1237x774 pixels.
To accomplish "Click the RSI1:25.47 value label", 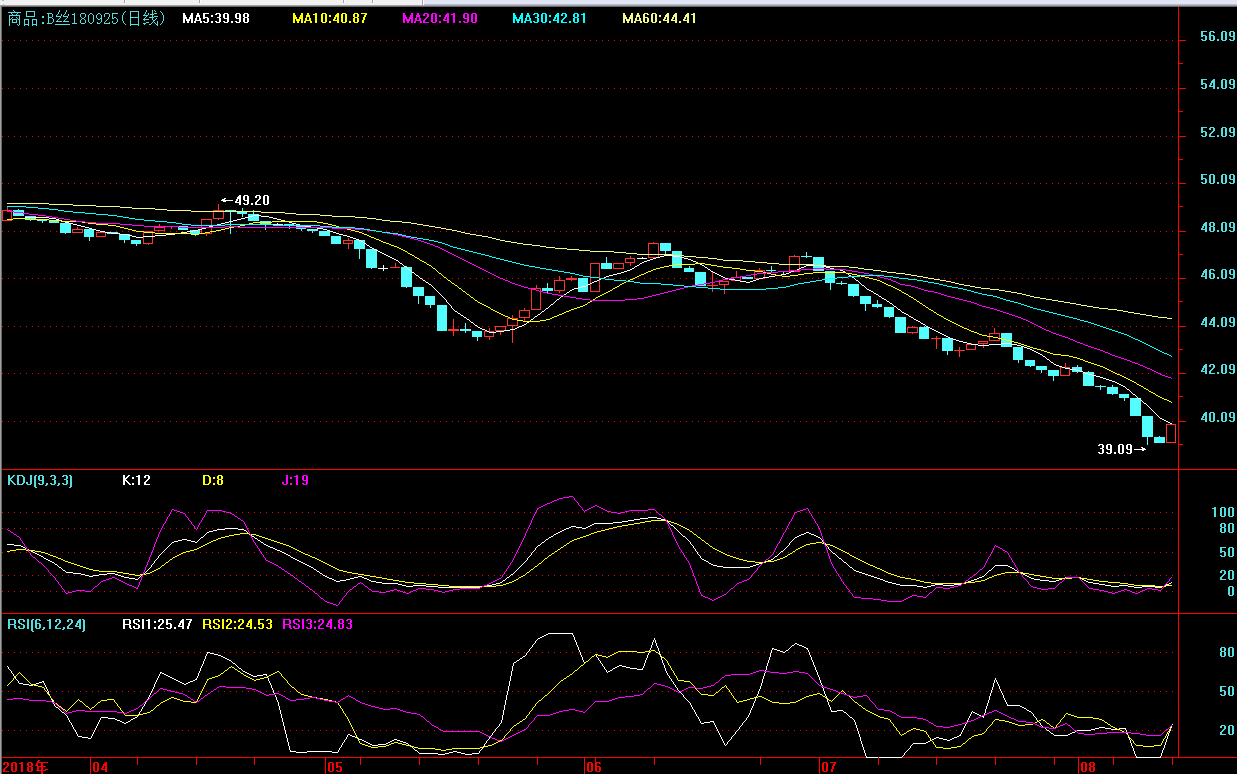I will pyautogui.click(x=157, y=625).
